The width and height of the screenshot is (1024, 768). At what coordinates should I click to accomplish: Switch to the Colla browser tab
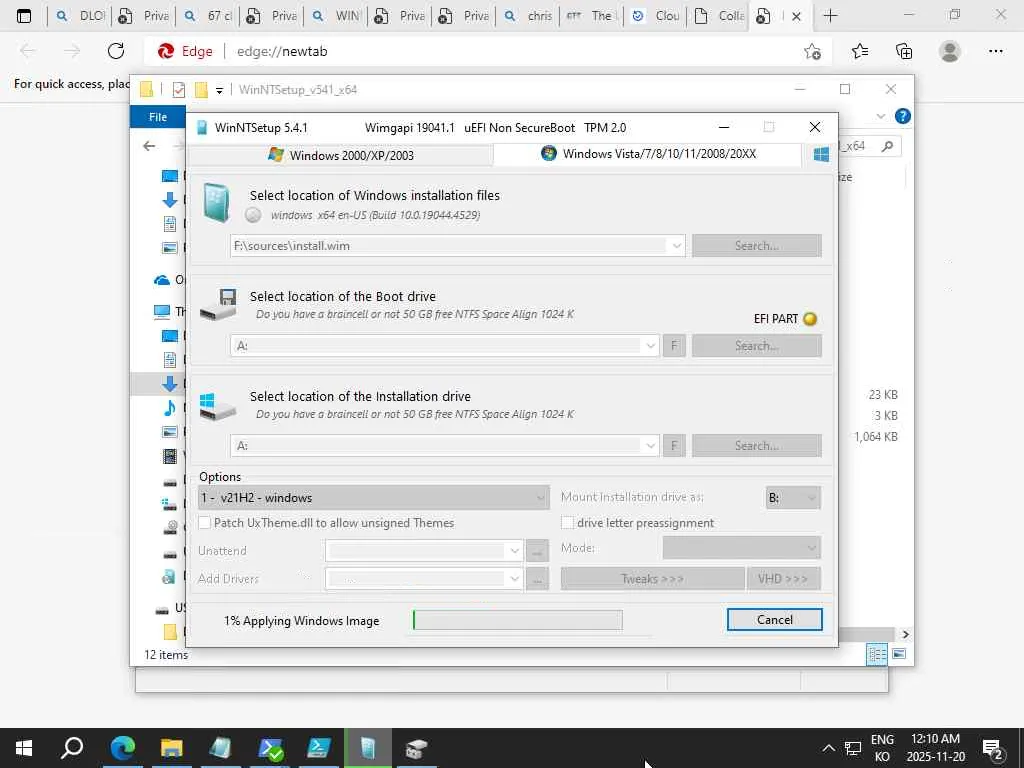[x=719, y=16]
